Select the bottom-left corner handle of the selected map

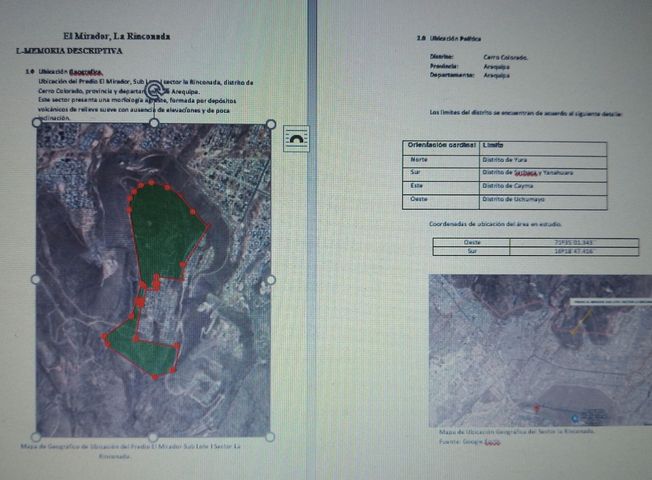pyautogui.click(x=36, y=437)
